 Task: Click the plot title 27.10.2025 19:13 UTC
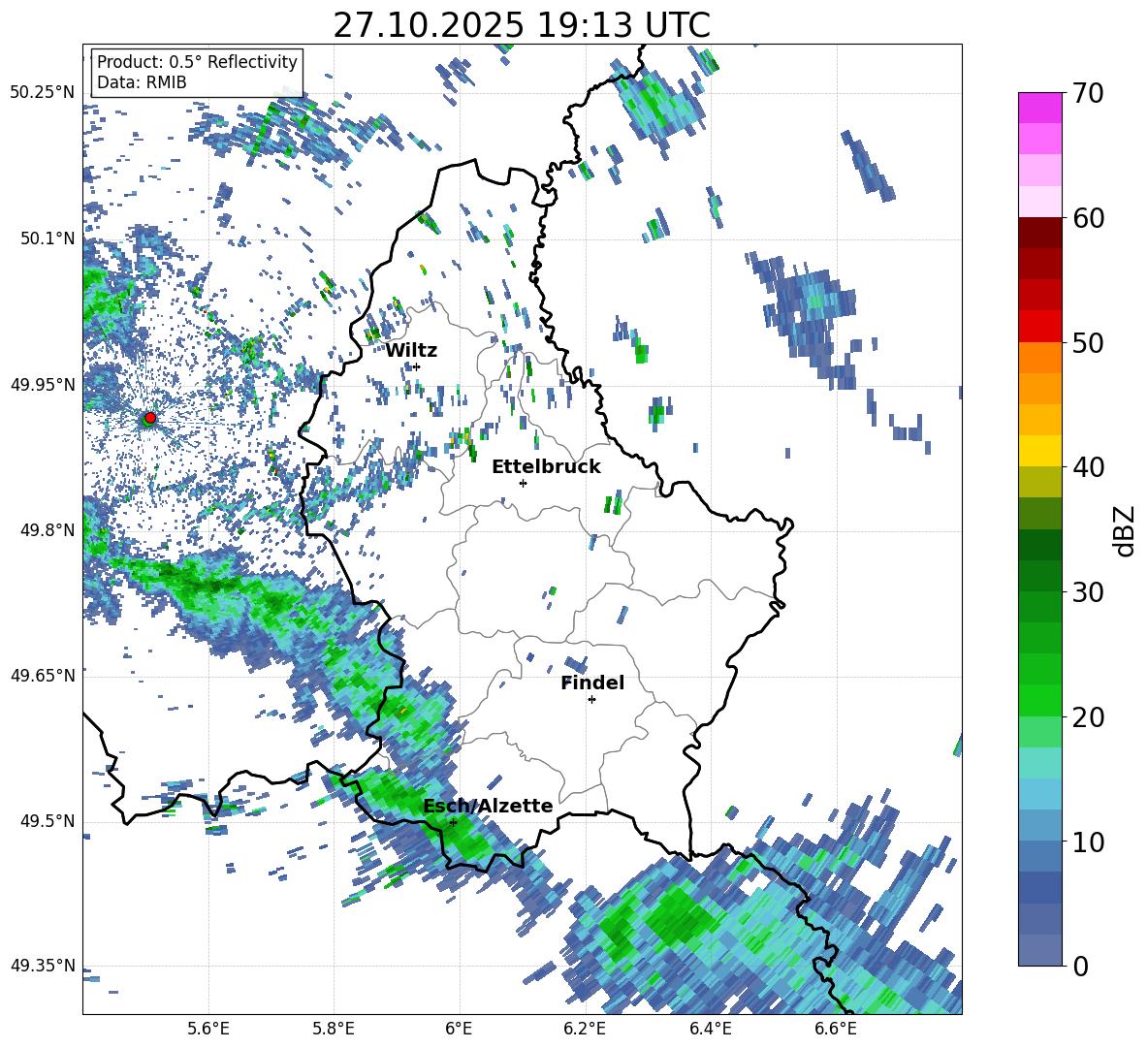(522, 25)
